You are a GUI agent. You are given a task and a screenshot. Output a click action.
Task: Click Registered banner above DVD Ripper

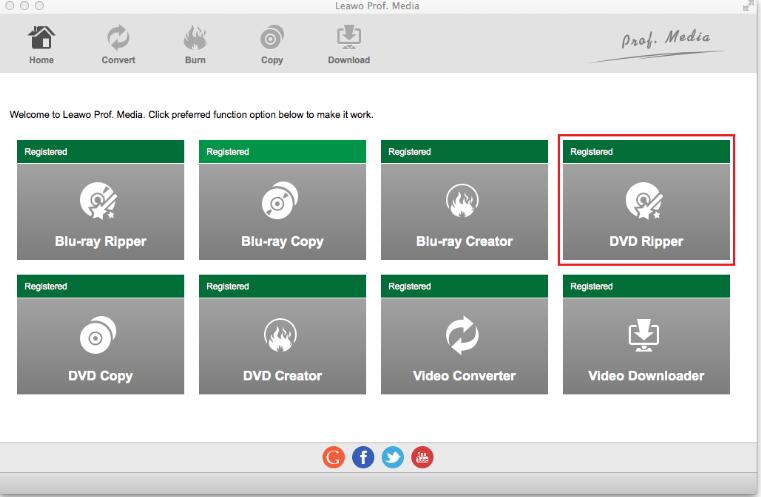[646, 151]
